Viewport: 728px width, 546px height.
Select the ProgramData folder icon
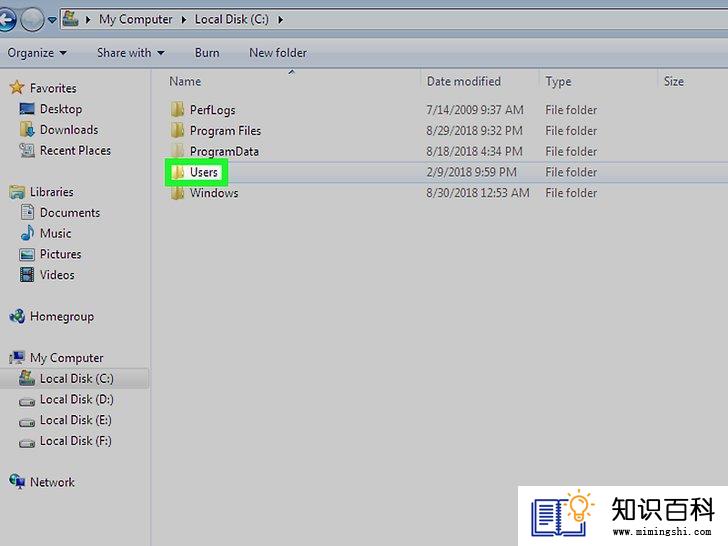tap(177, 151)
